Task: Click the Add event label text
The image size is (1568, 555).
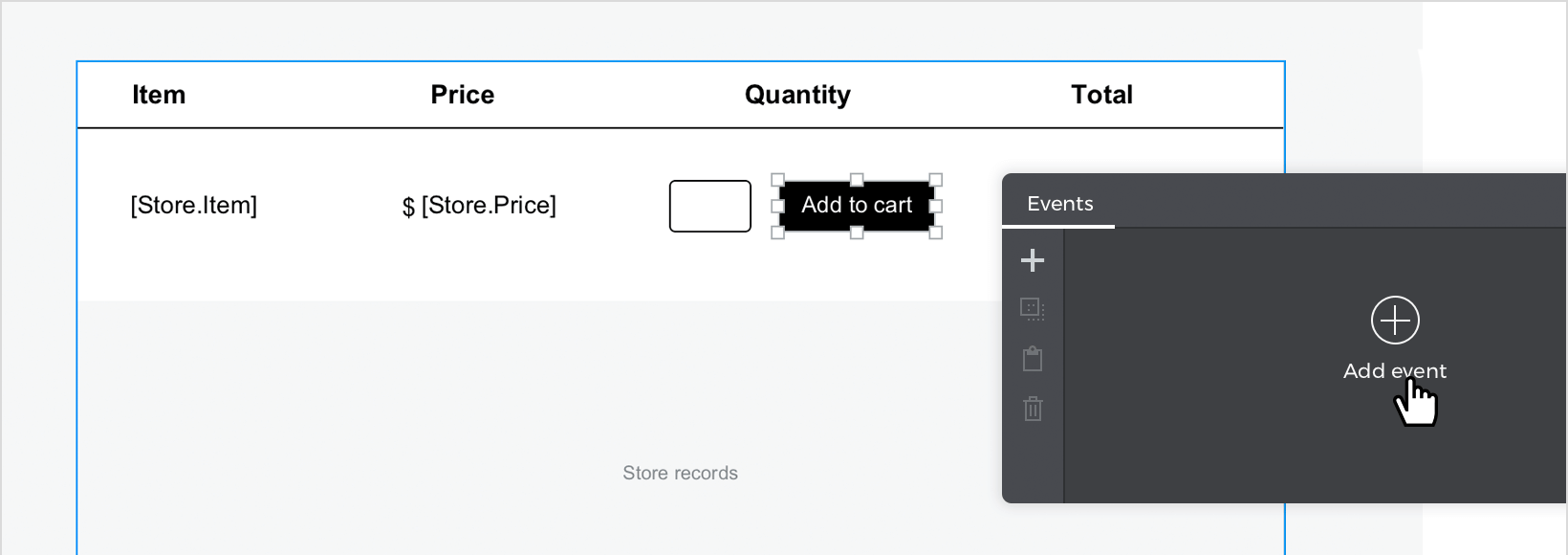Action: point(1394,371)
